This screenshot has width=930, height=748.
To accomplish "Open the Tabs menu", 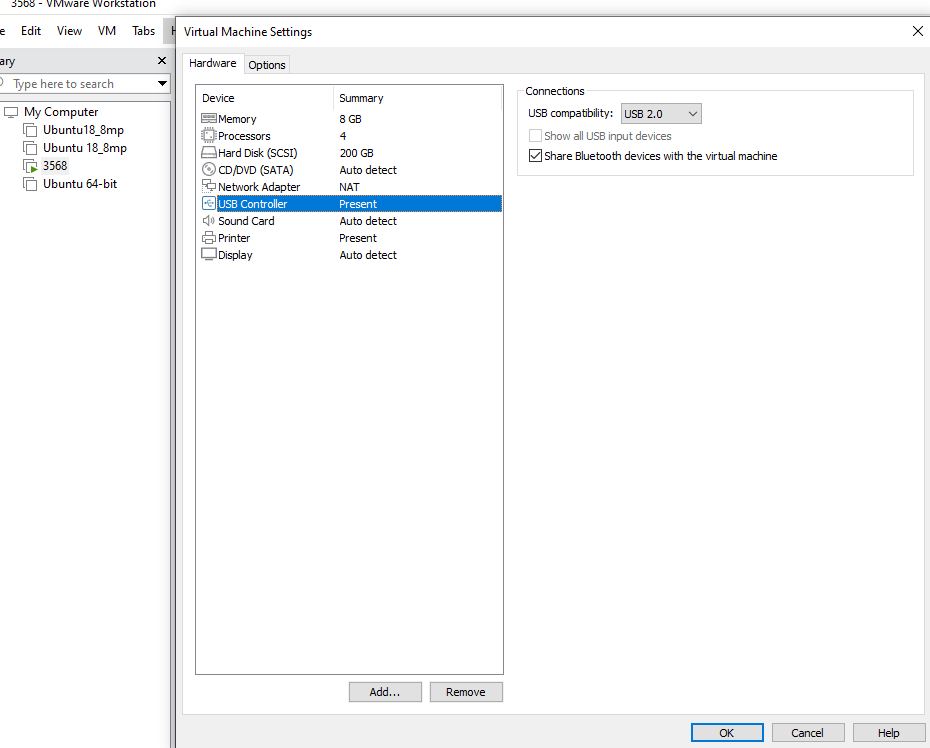I will pos(144,31).
